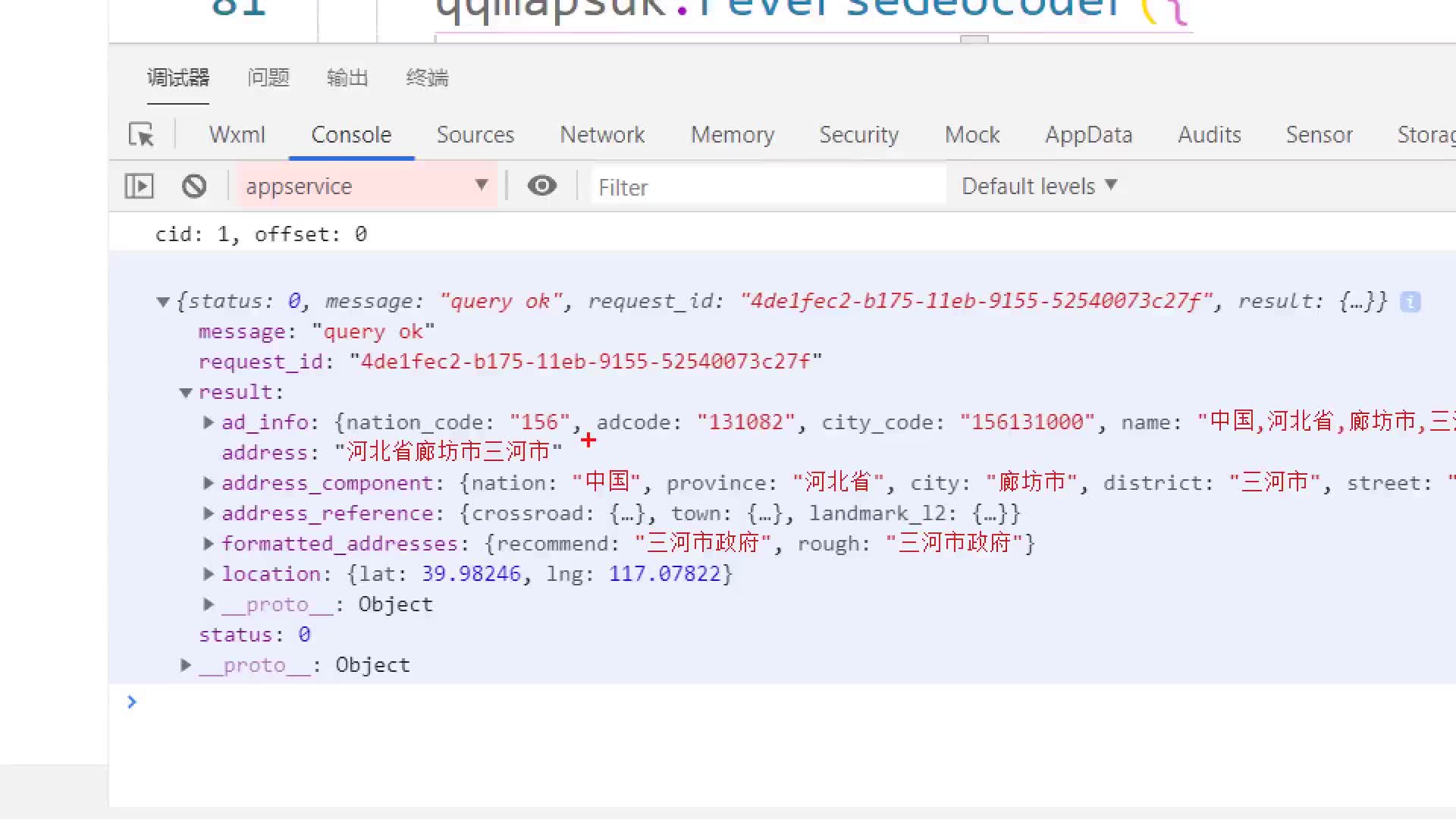Click the blue info badge on logged object

pyautogui.click(x=1410, y=302)
